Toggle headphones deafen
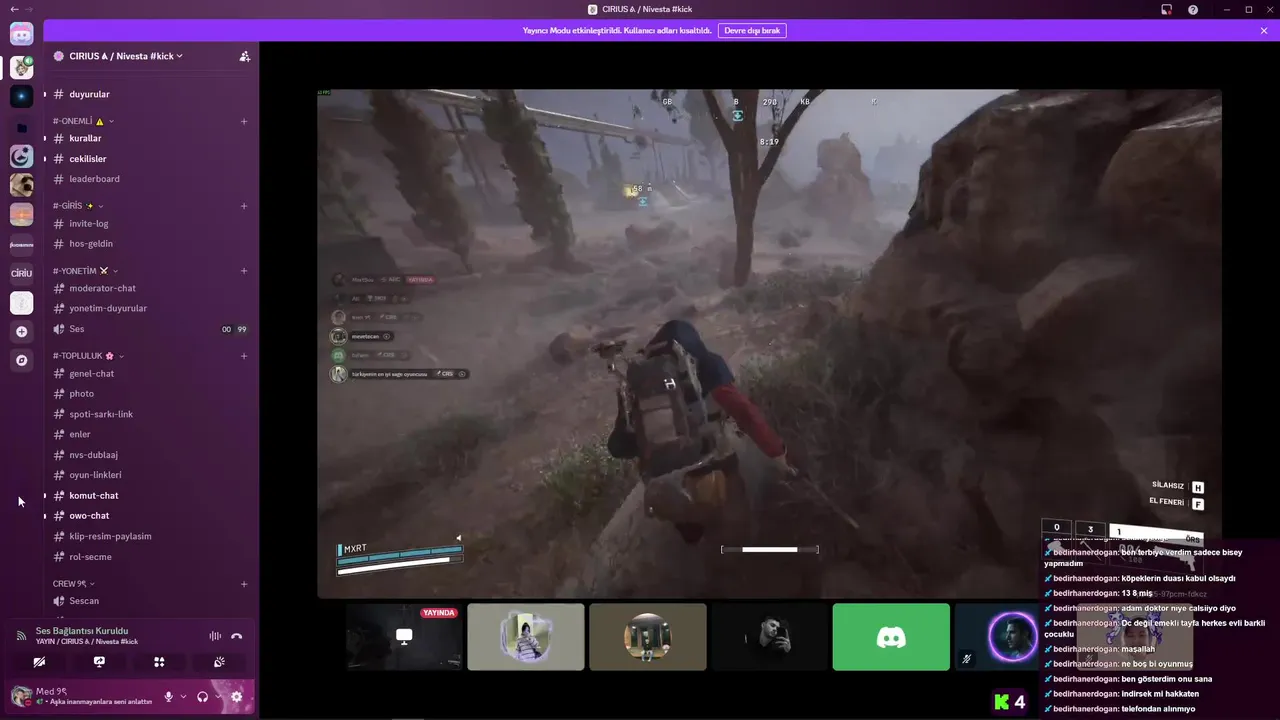 click(202, 697)
